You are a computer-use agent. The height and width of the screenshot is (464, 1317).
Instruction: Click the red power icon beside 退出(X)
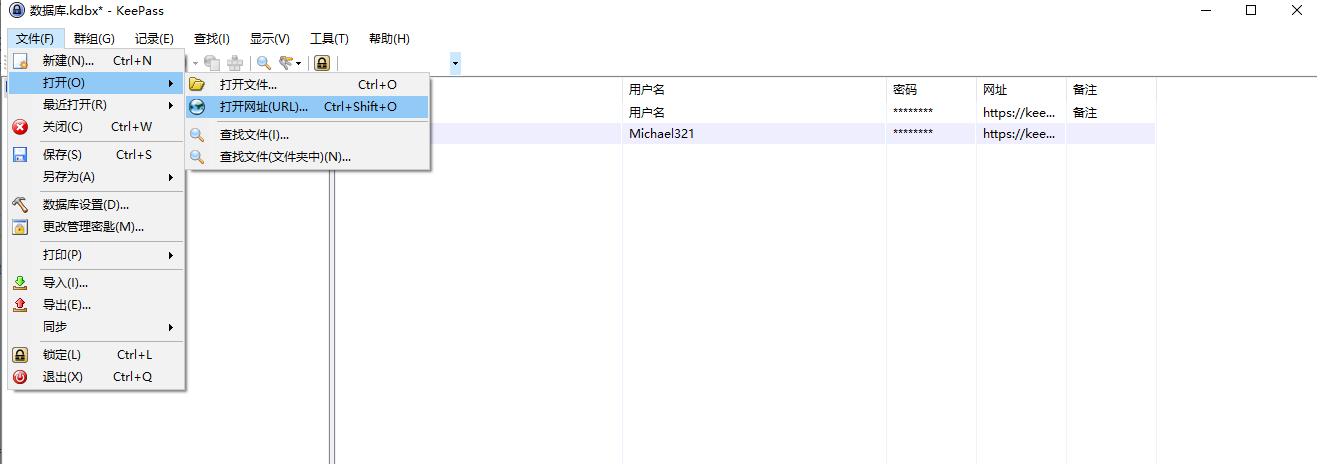20,377
